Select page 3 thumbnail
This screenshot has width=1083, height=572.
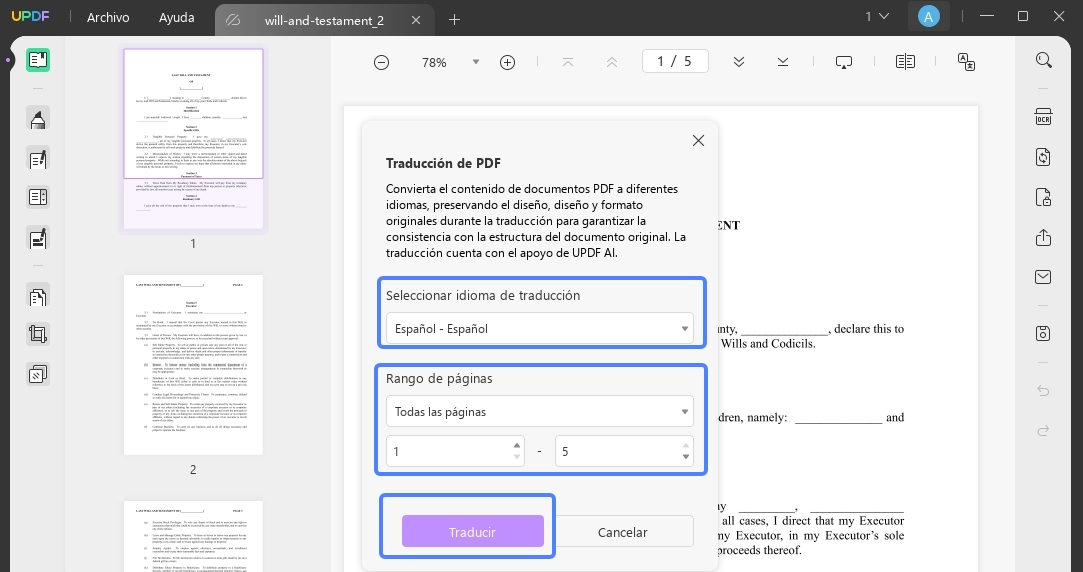(193, 536)
